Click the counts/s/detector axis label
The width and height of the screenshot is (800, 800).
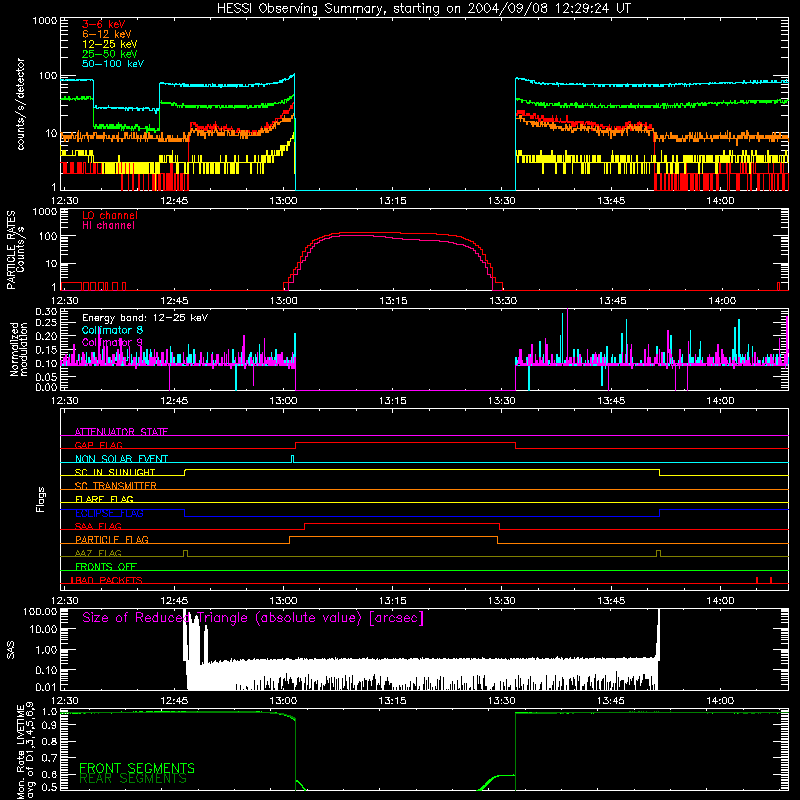coord(20,104)
